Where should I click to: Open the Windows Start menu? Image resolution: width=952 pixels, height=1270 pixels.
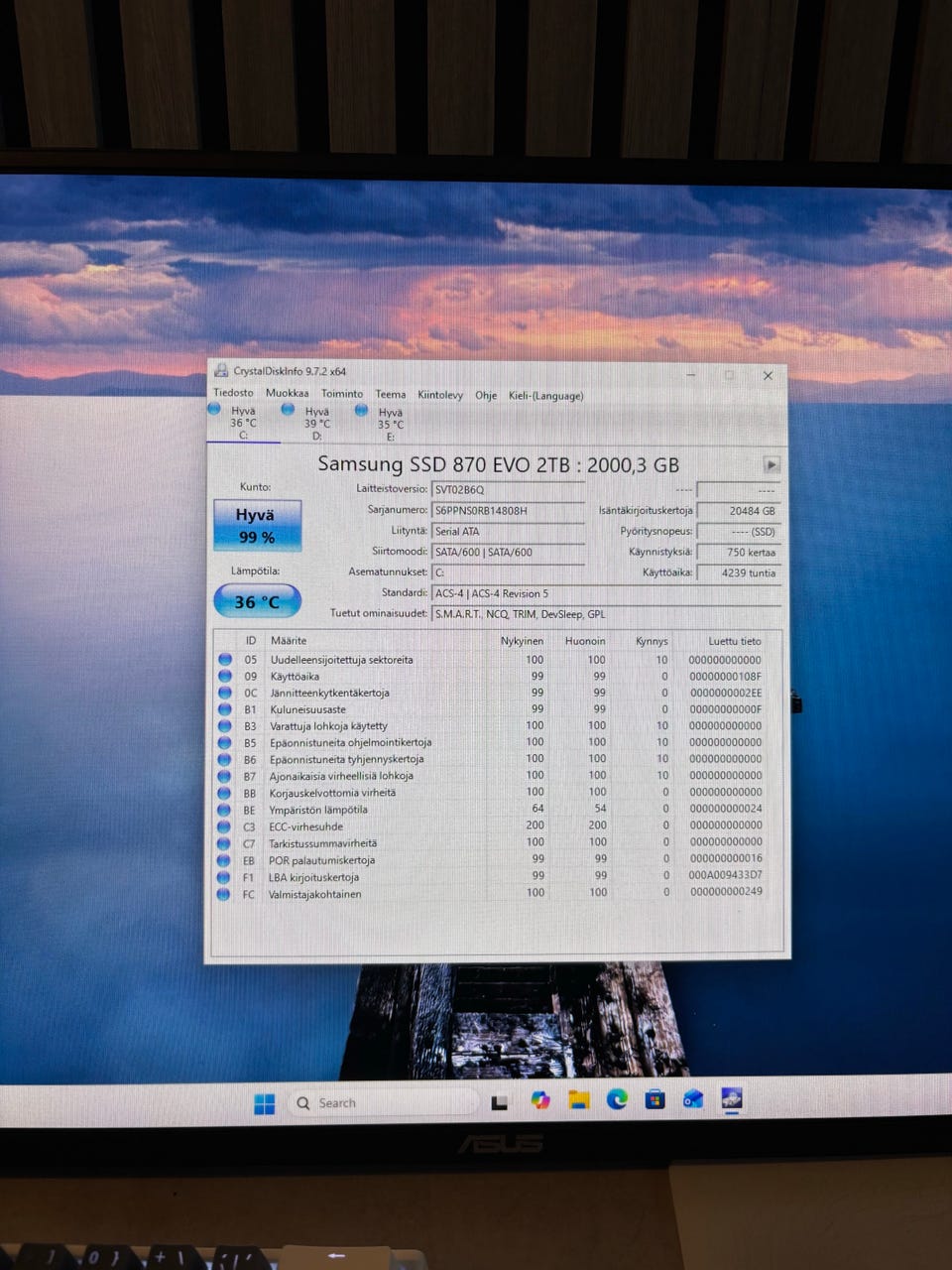click(x=265, y=1103)
